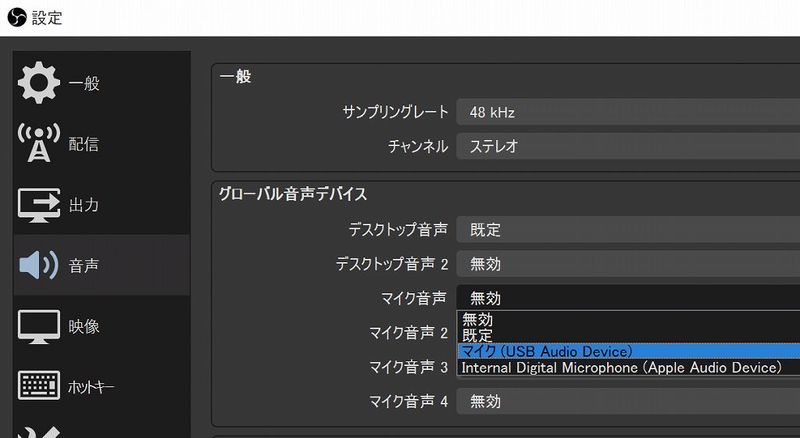The image size is (800, 438).
Task: Click the マイク音声 4 label
Action: pos(408,401)
